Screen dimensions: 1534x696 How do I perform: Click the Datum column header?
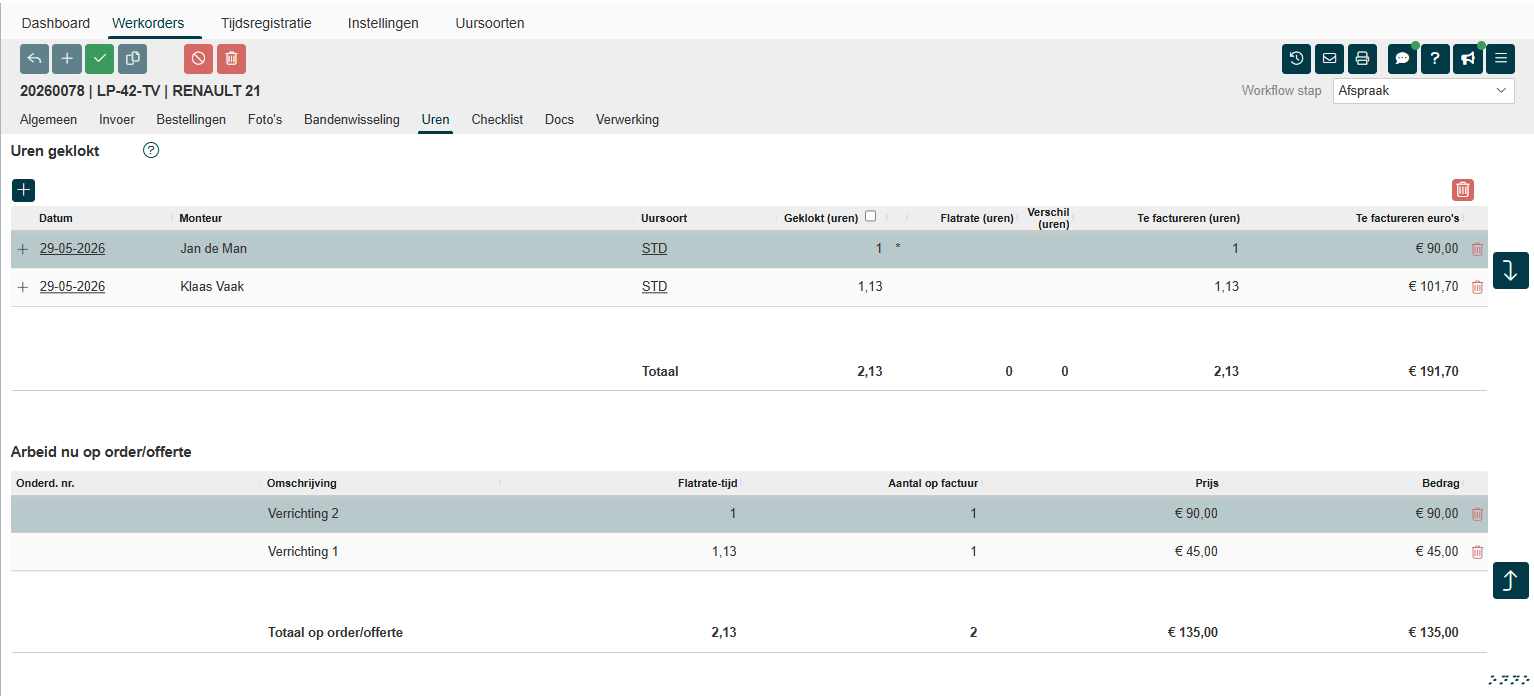[x=56, y=218]
